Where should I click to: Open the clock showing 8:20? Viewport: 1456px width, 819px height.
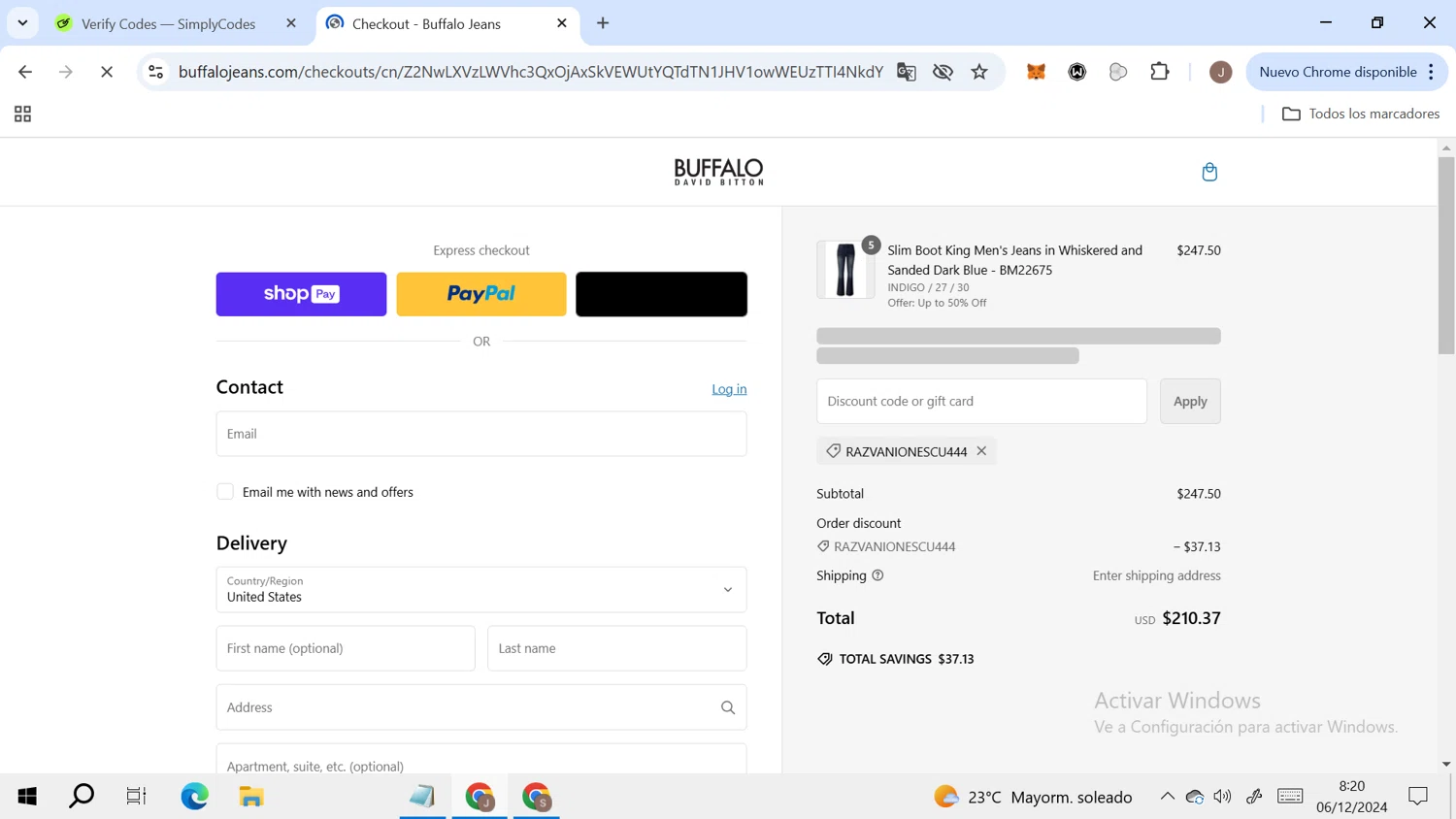(1351, 797)
